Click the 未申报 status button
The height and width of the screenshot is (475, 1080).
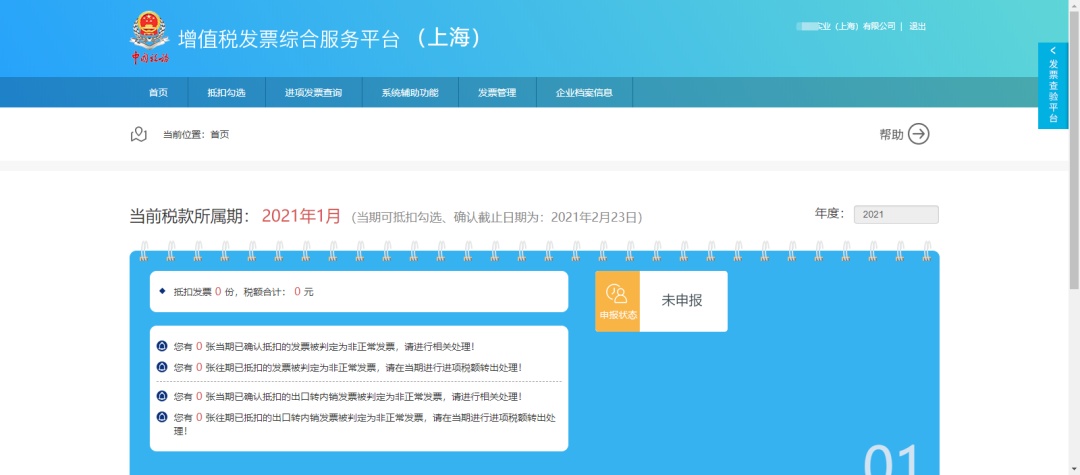[x=682, y=301]
